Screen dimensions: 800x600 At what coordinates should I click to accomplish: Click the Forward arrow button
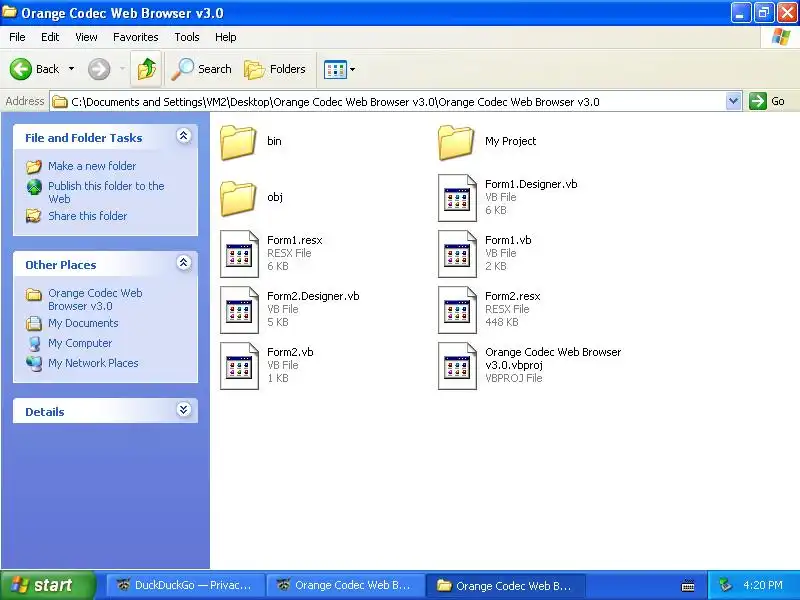99,69
